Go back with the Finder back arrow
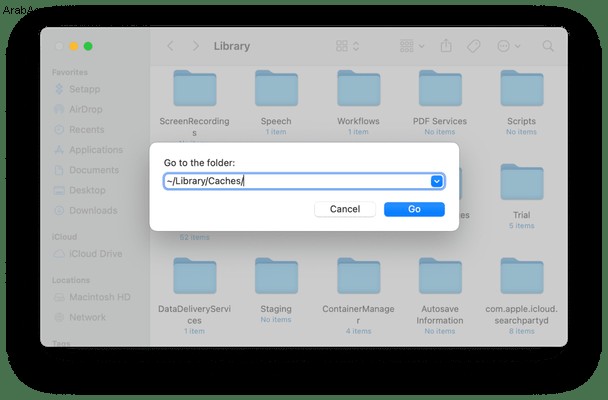The image size is (608, 400). click(170, 46)
